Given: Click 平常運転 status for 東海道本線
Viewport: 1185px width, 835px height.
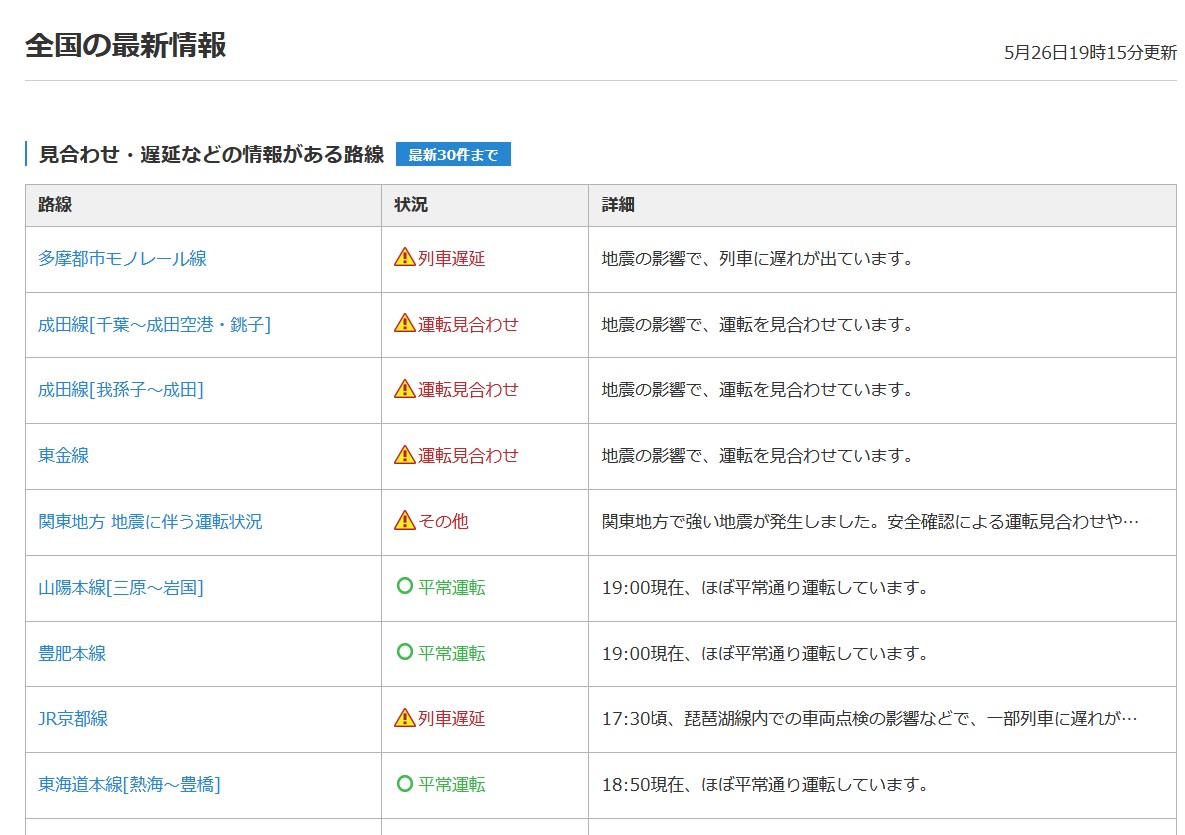Looking at the screenshot, I should 451,784.
